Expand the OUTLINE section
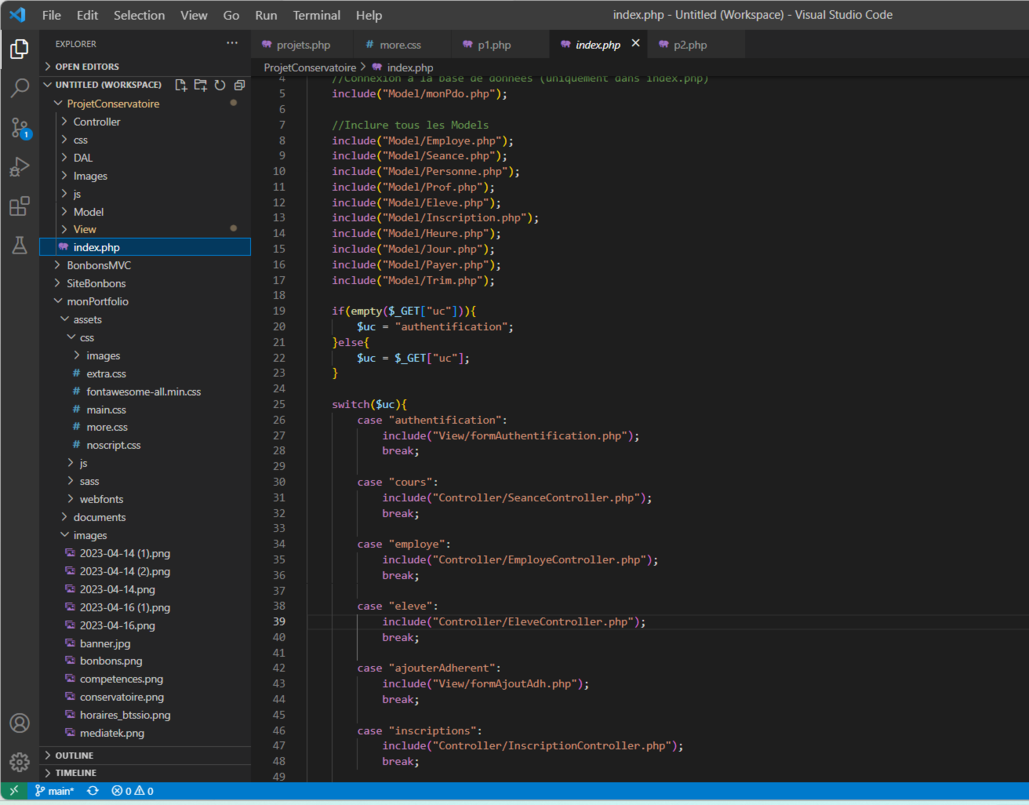The height and width of the screenshot is (805, 1029). [74, 755]
